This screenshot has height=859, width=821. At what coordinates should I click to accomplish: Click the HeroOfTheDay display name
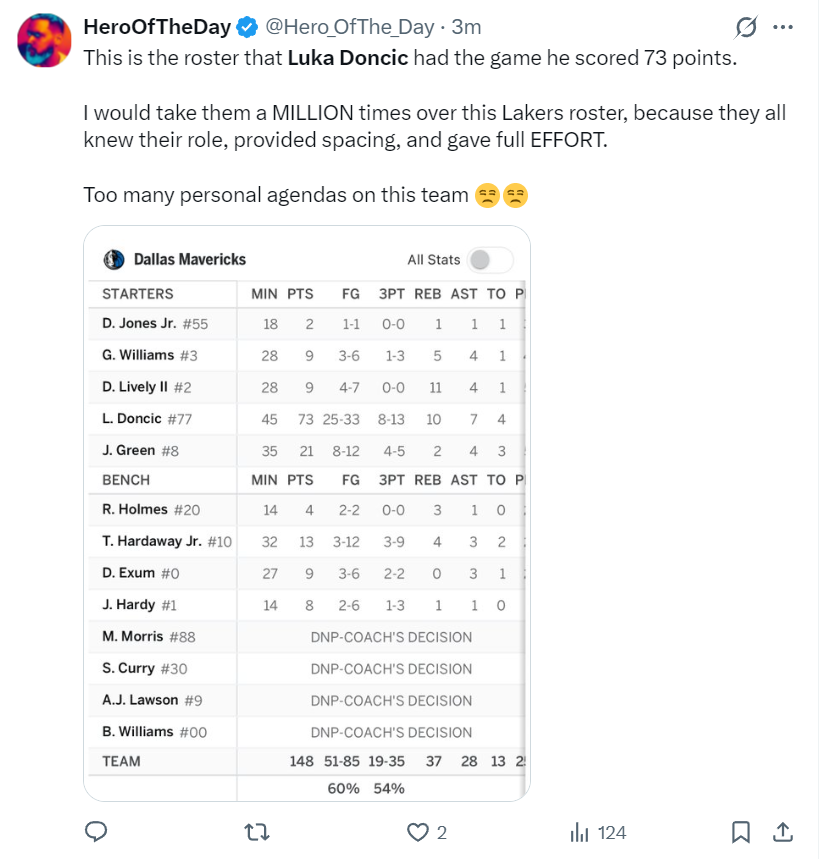pyautogui.click(x=157, y=26)
